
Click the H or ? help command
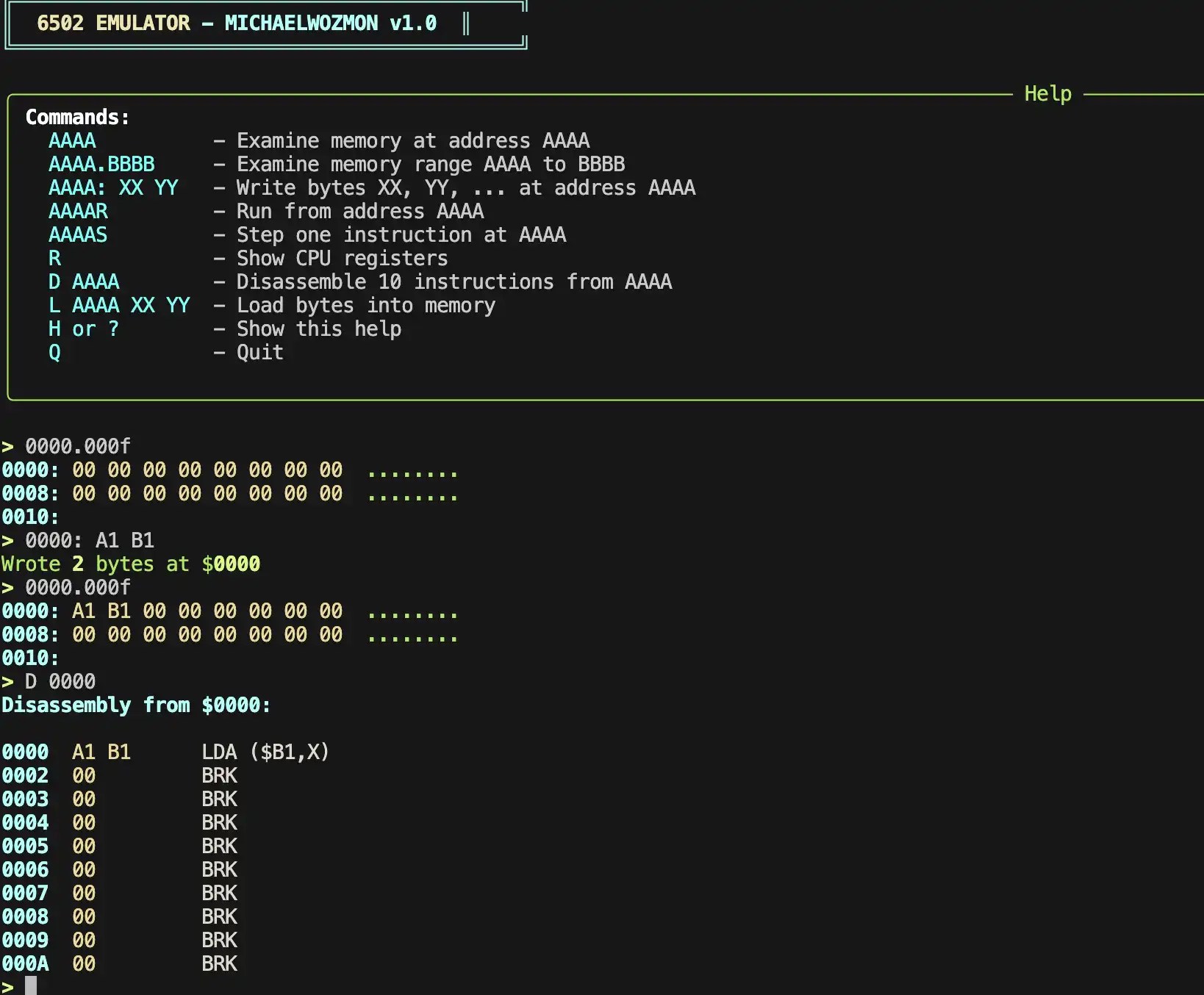tap(84, 329)
